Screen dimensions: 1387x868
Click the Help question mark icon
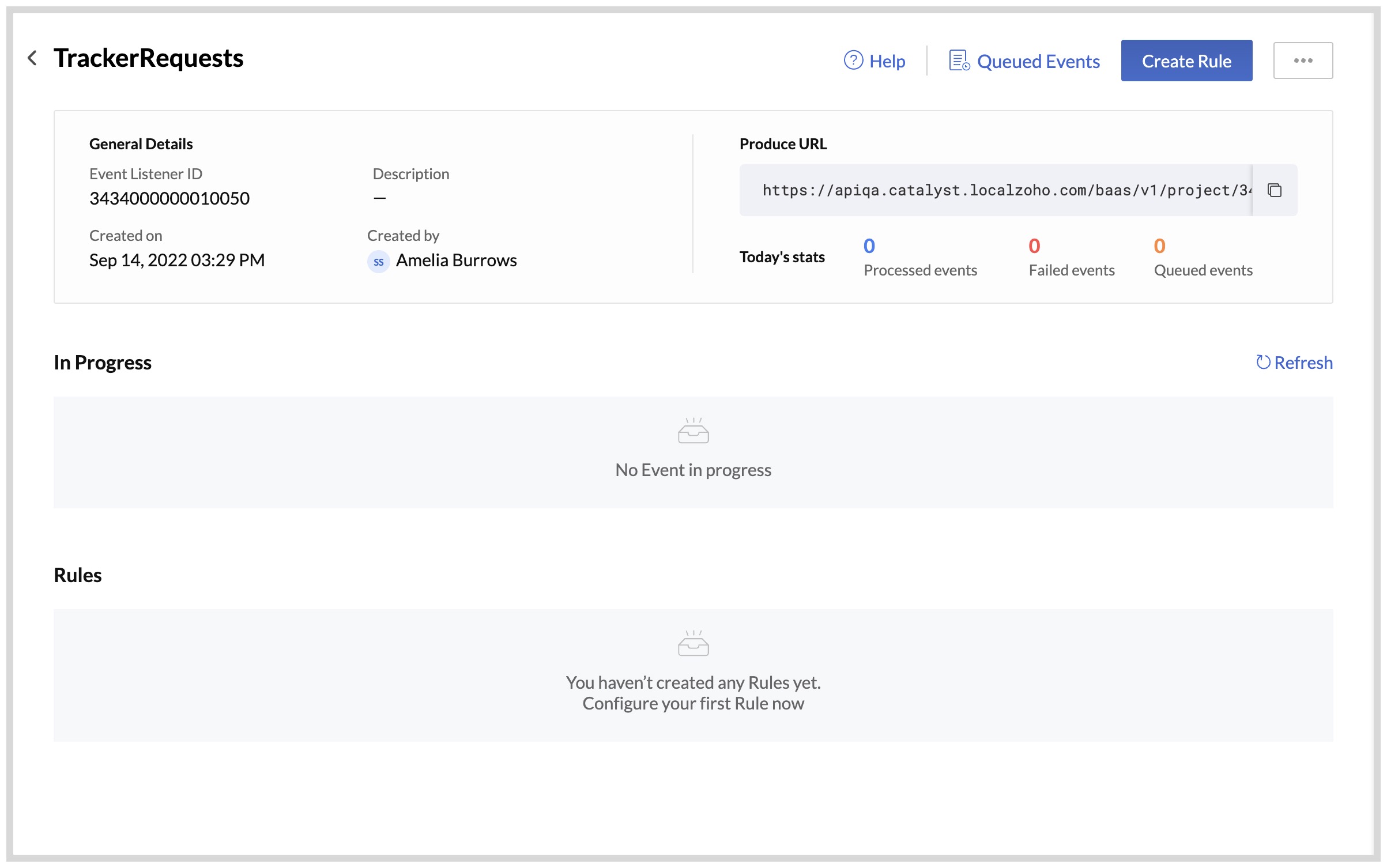pos(854,60)
